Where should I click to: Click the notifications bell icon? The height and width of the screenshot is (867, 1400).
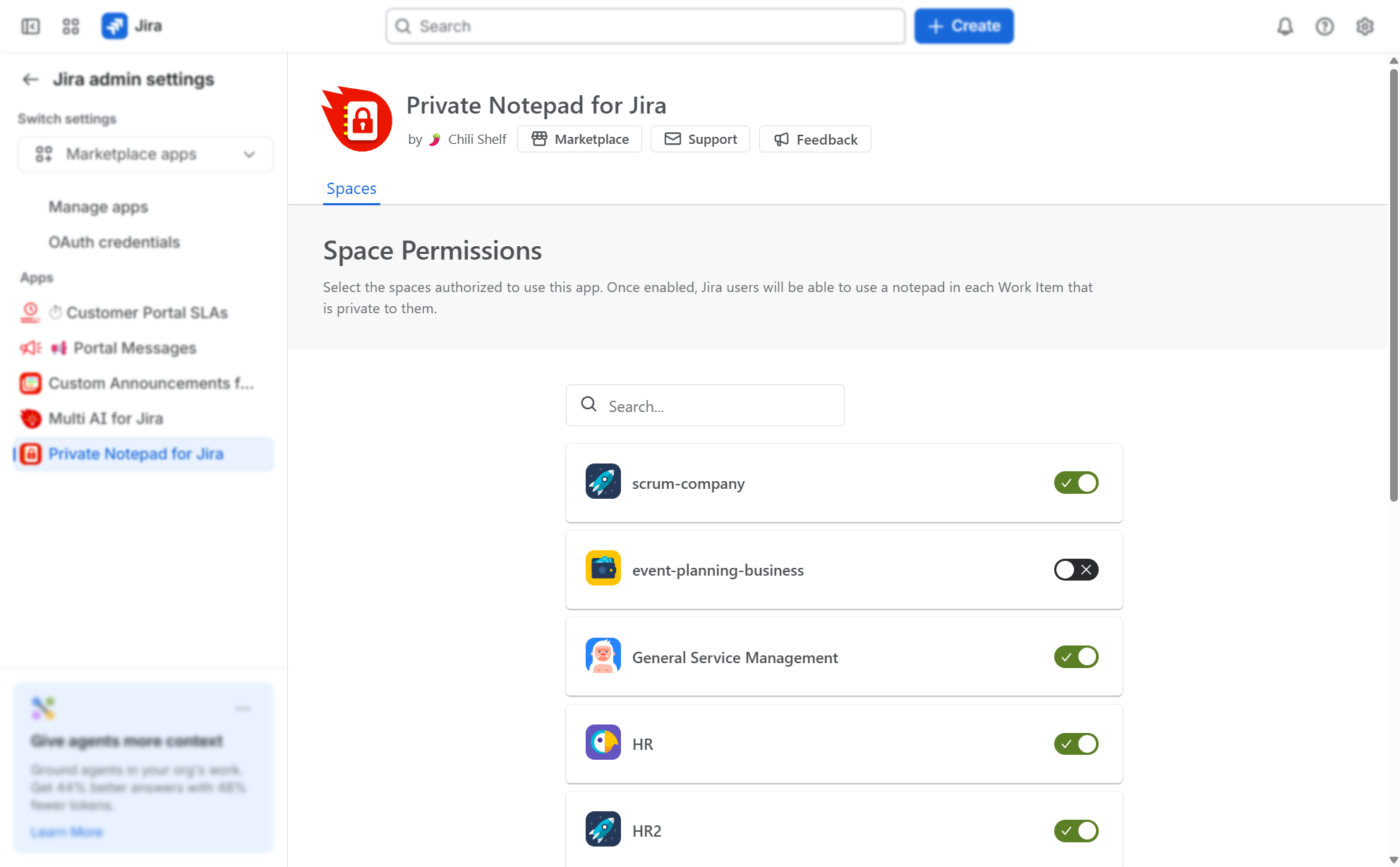point(1285,26)
